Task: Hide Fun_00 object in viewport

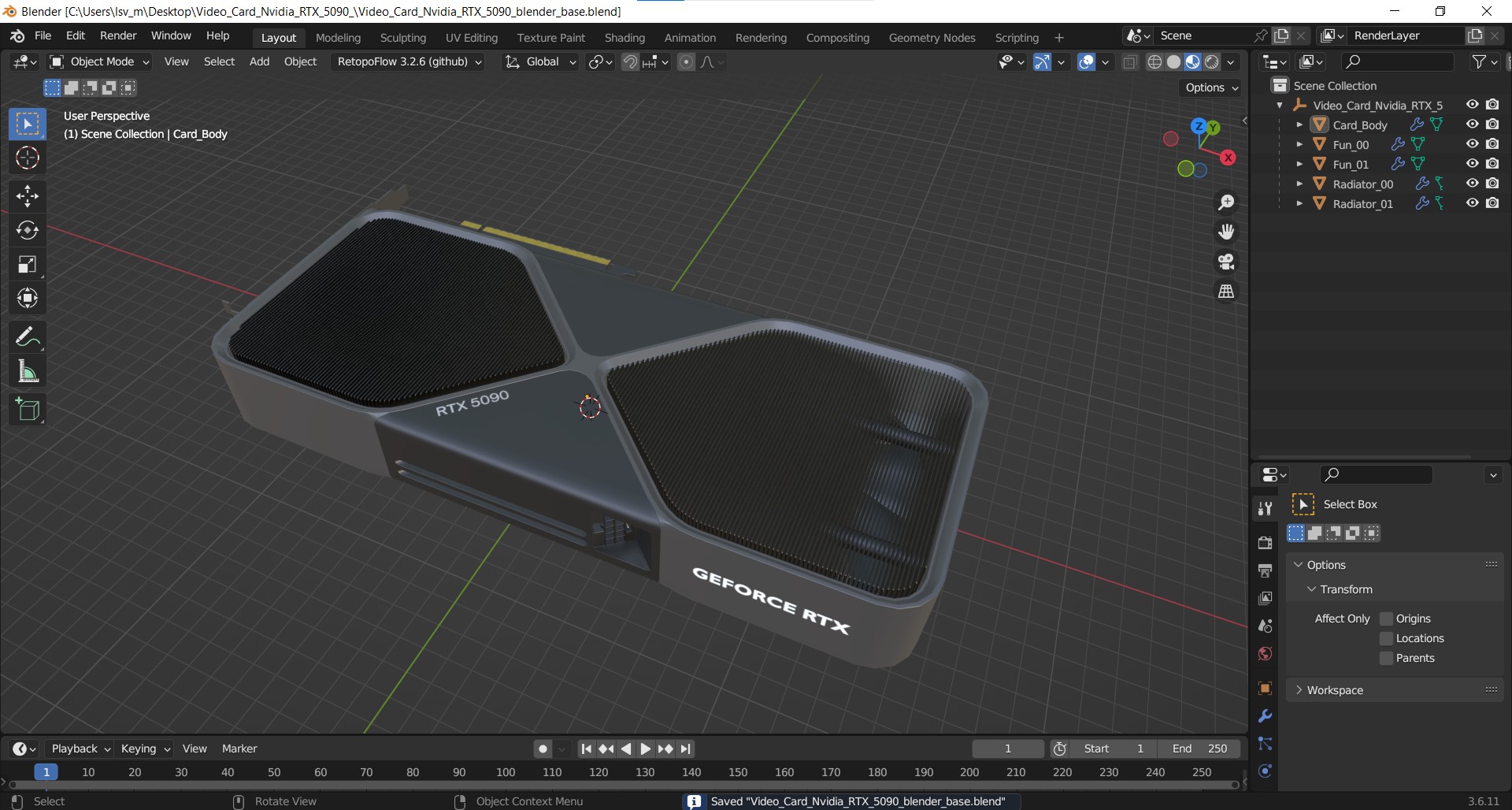Action: [1472, 143]
